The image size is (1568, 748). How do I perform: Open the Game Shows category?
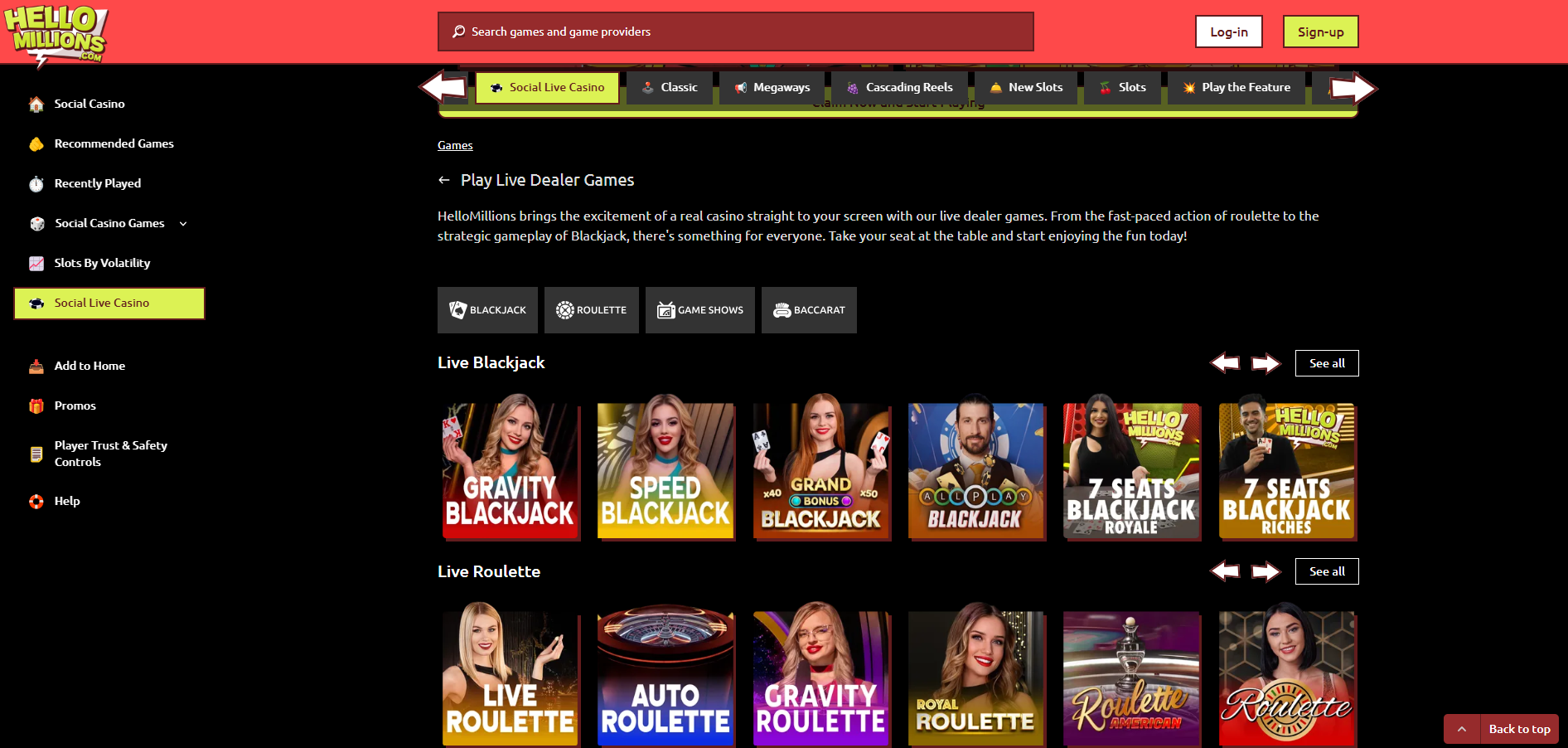[x=699, y=309]
